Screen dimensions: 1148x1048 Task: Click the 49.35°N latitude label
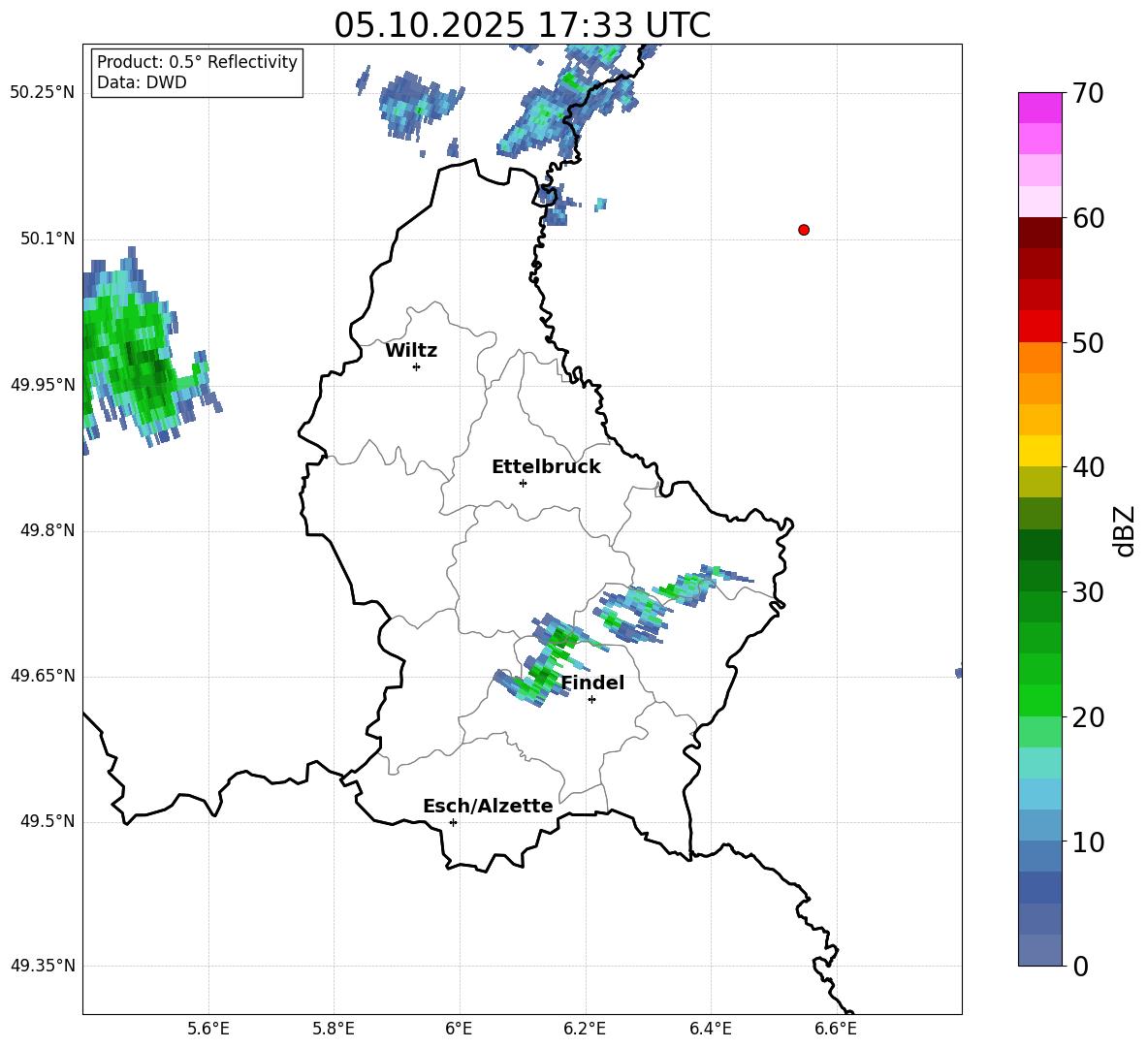coord(42,966)
